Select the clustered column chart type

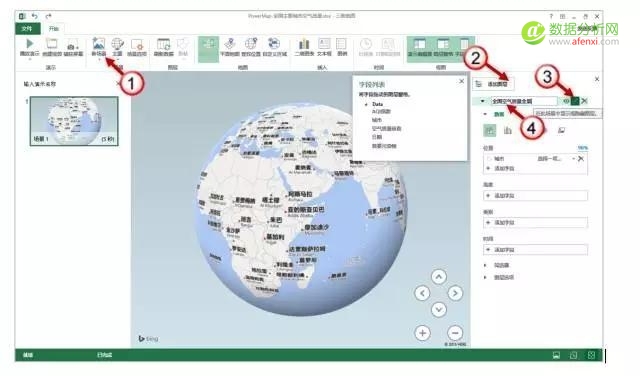coord(507,130)
